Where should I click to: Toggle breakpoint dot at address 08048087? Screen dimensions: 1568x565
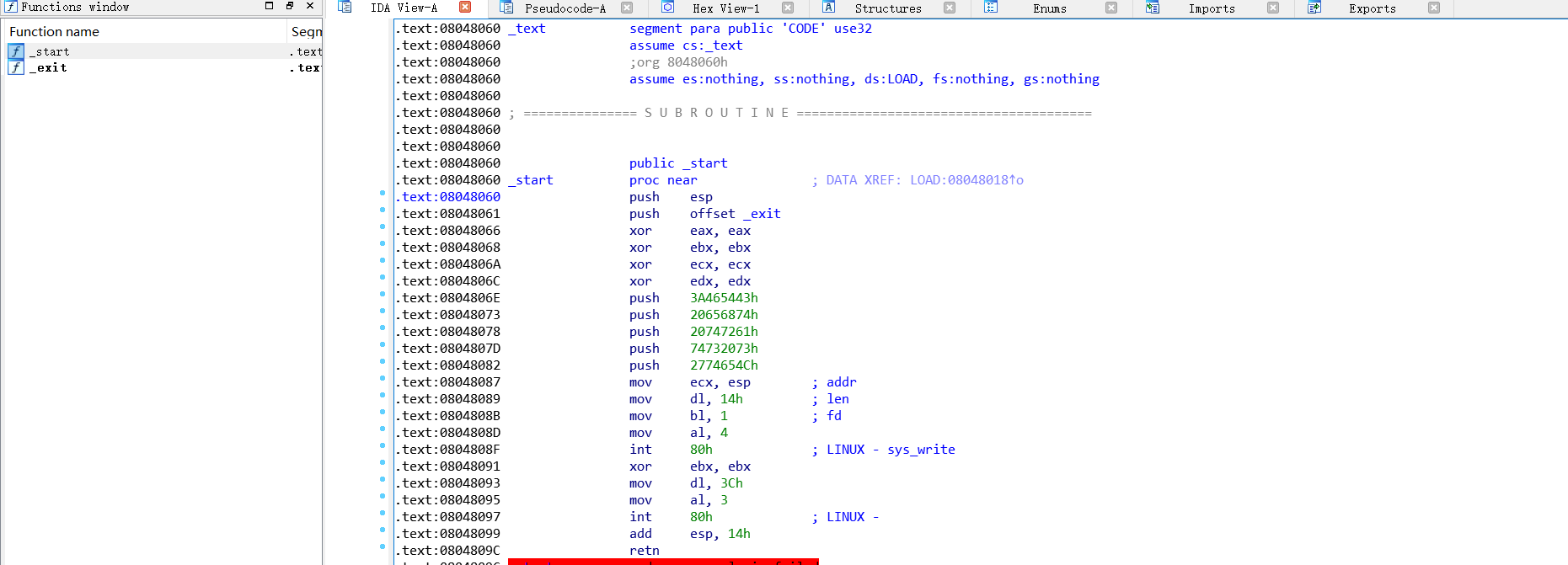pyautogui.click(x=383, y=379)
